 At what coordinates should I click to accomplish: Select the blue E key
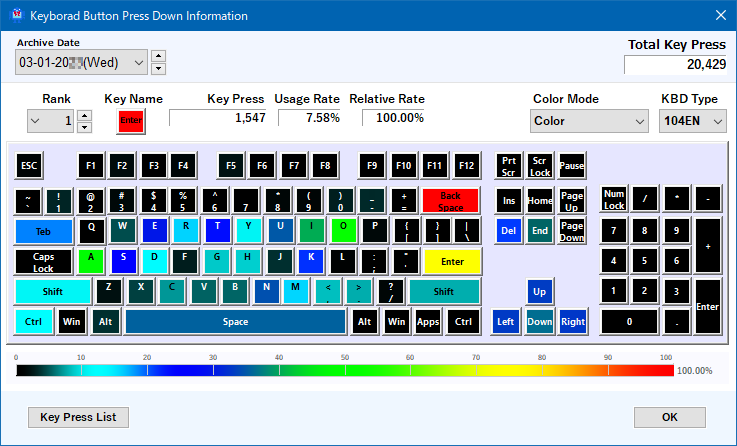point(154,231)
